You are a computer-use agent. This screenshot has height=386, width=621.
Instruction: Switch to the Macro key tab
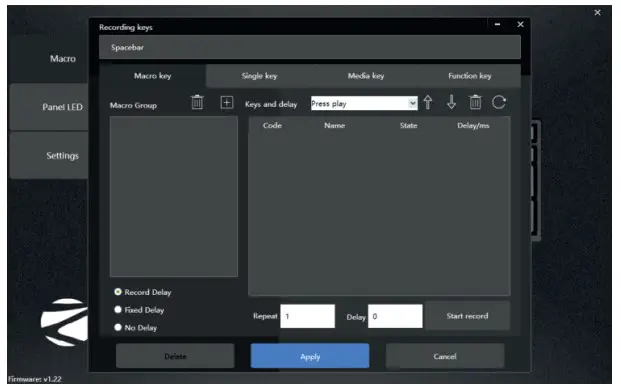coord(152,76)
